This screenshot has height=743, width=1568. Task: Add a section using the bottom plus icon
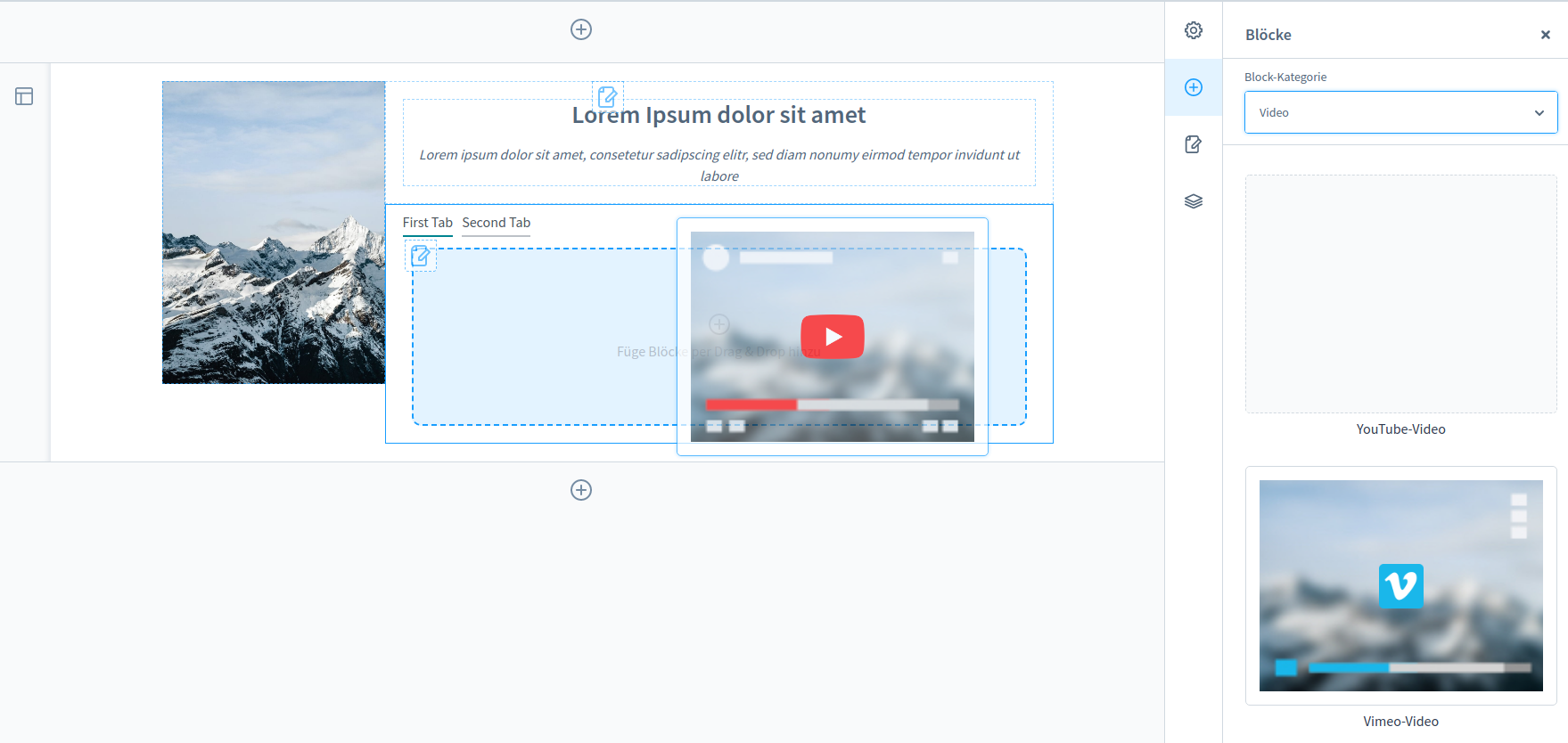(581, 490)
